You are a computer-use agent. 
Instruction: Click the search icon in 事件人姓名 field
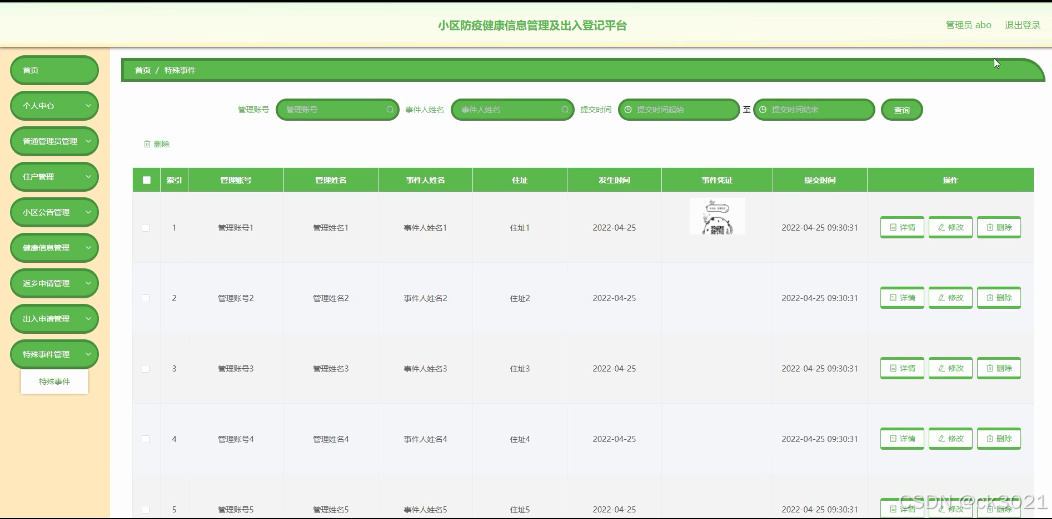coord(566,109)
